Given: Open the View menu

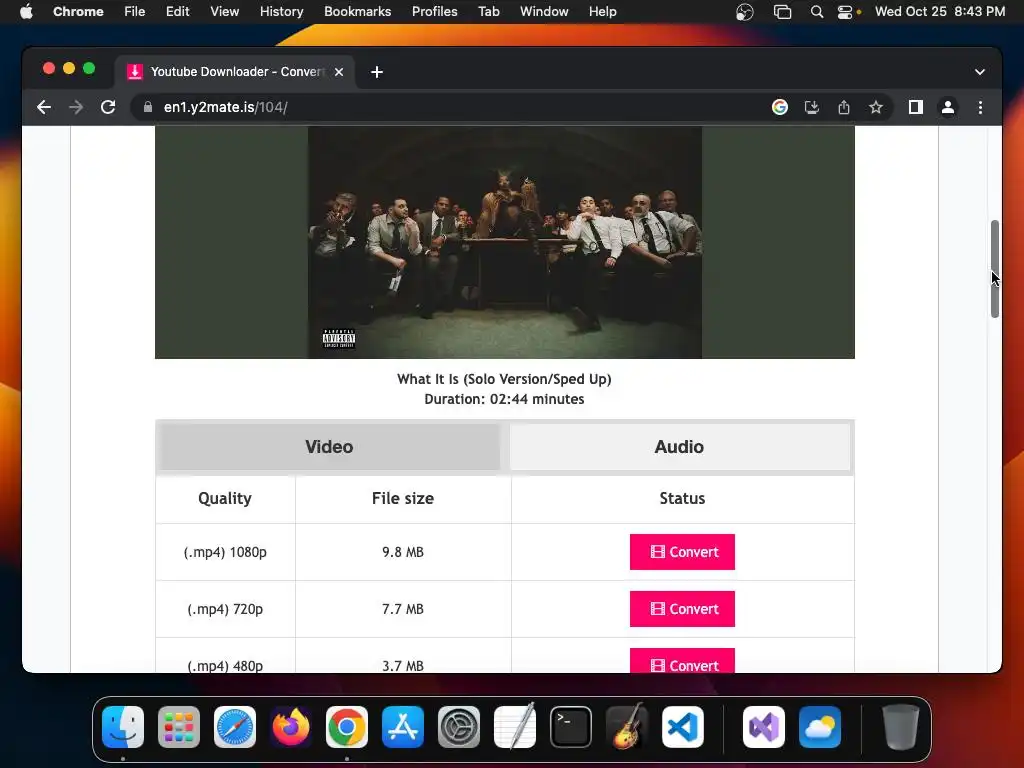Looking at the screenshot, I should tap(225, 11).
